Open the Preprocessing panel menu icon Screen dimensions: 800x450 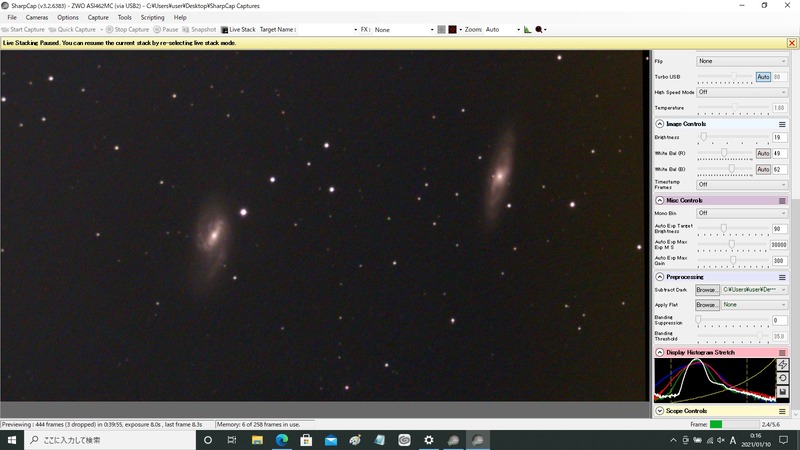click(782, 277)
